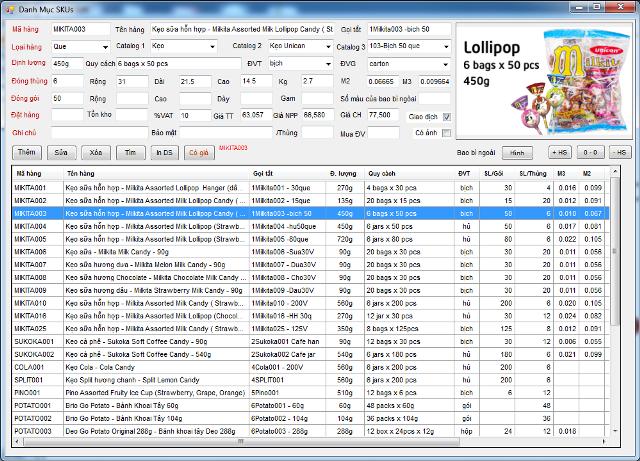Click the Gọi tắt input field

pos(409,29)
